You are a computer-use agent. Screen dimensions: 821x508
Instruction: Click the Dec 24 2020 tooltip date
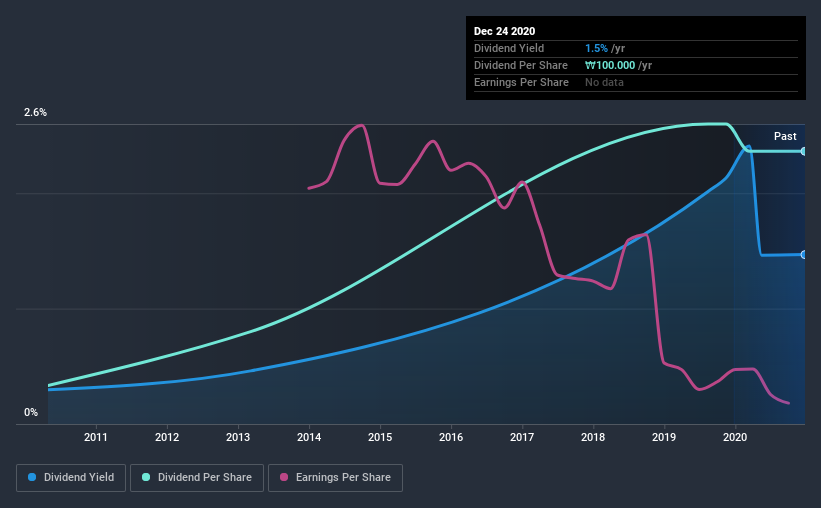click(504, 31)
